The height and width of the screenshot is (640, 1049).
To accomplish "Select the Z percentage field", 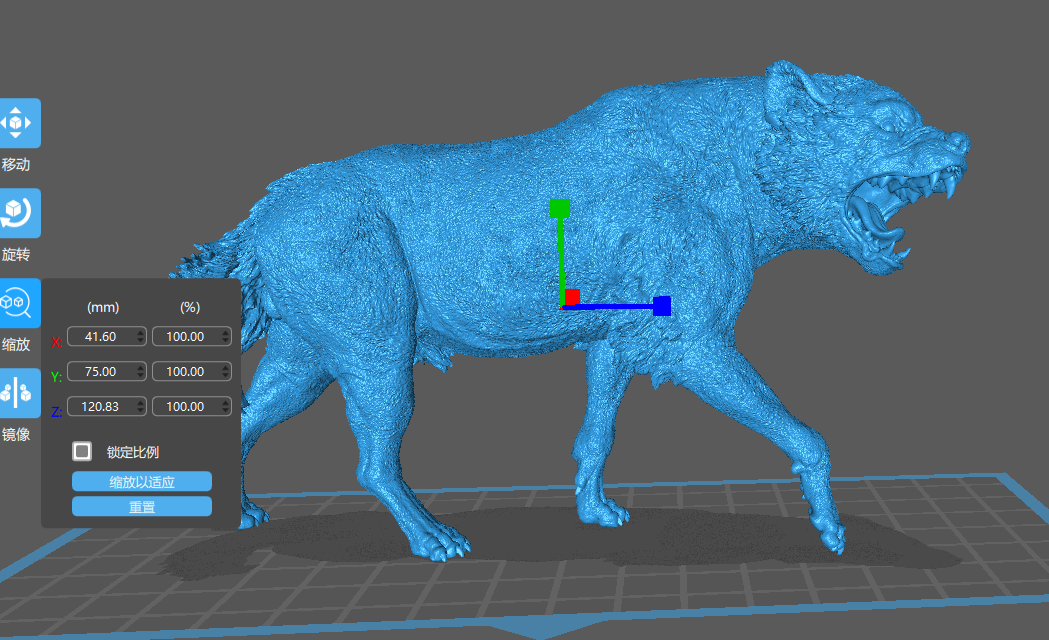I will click(x=185, y=407).
